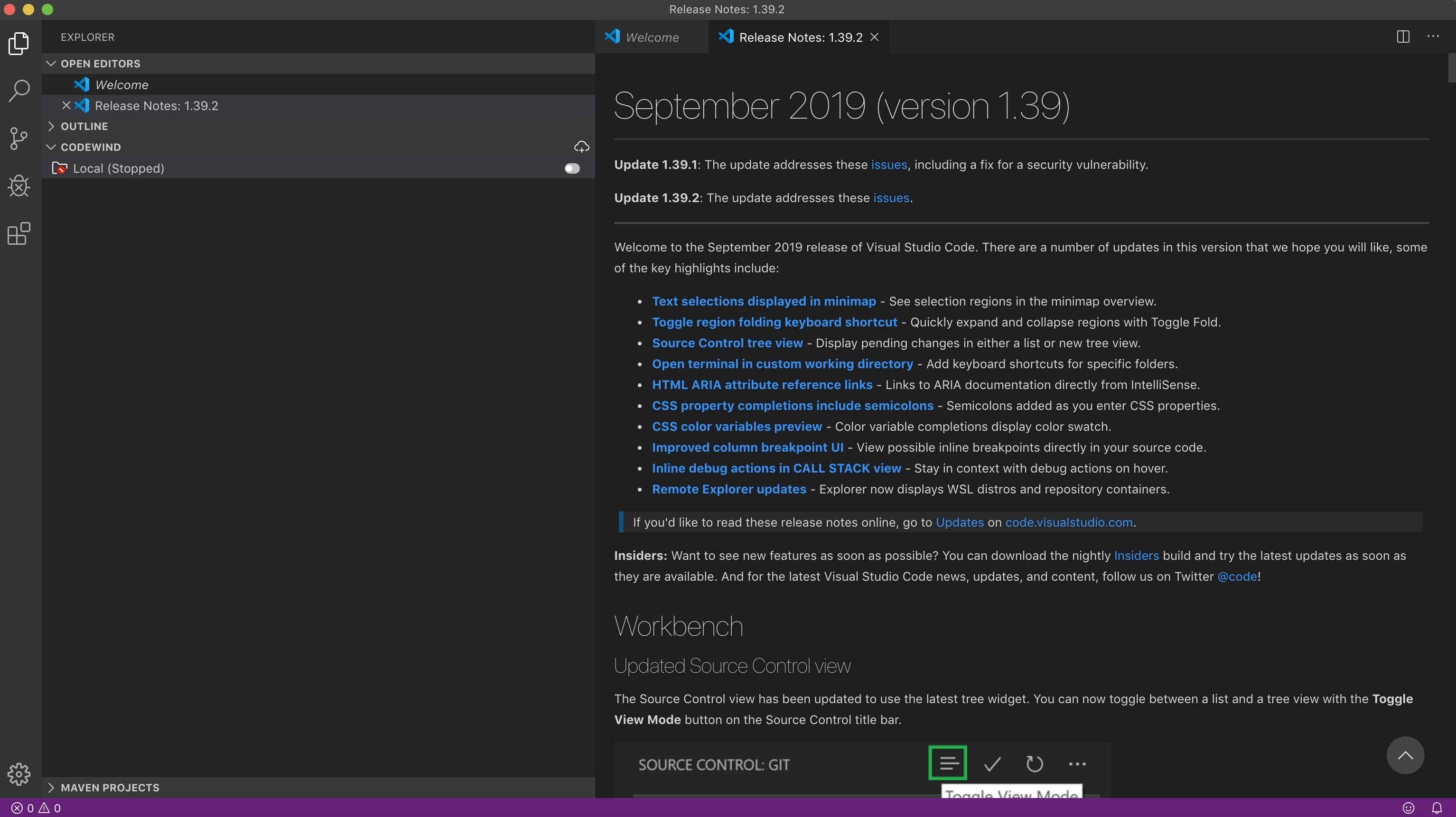
Task: Open the Extensions view
Action: coord(19,234)
